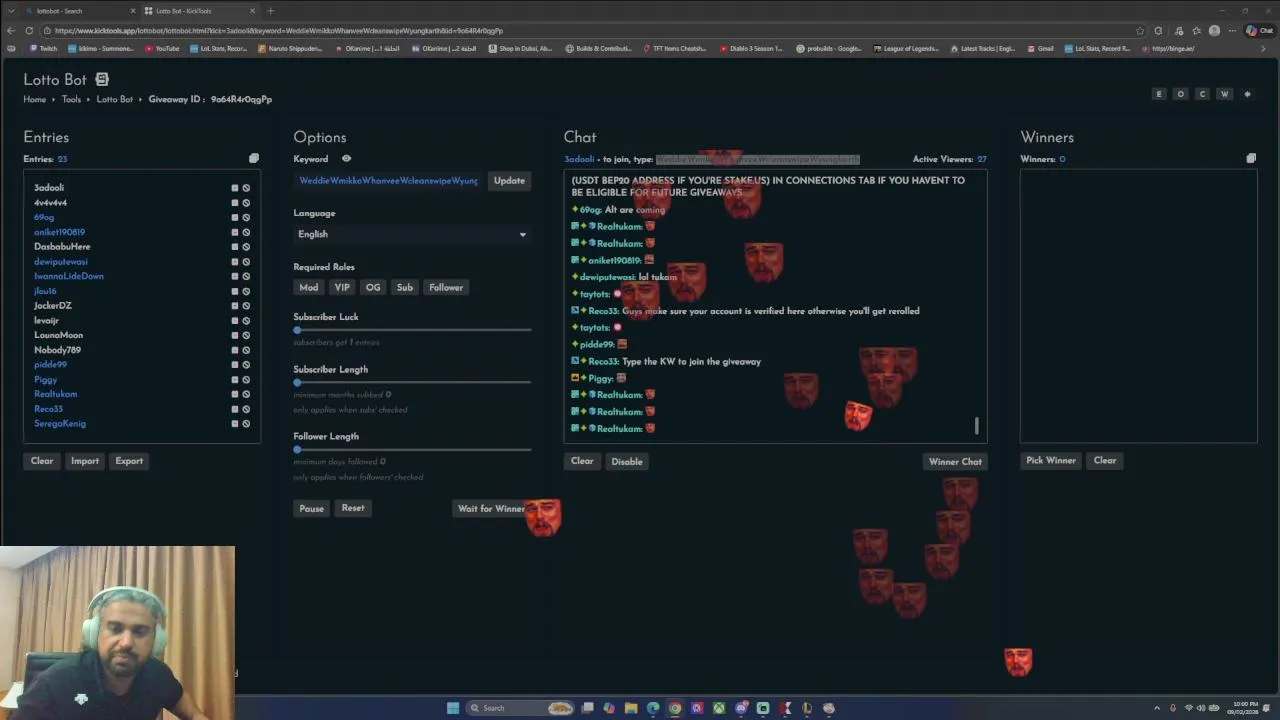This screenshot has width=1280, height=720.
Task: Clear the Winners list
Action: coord(1105,461)
